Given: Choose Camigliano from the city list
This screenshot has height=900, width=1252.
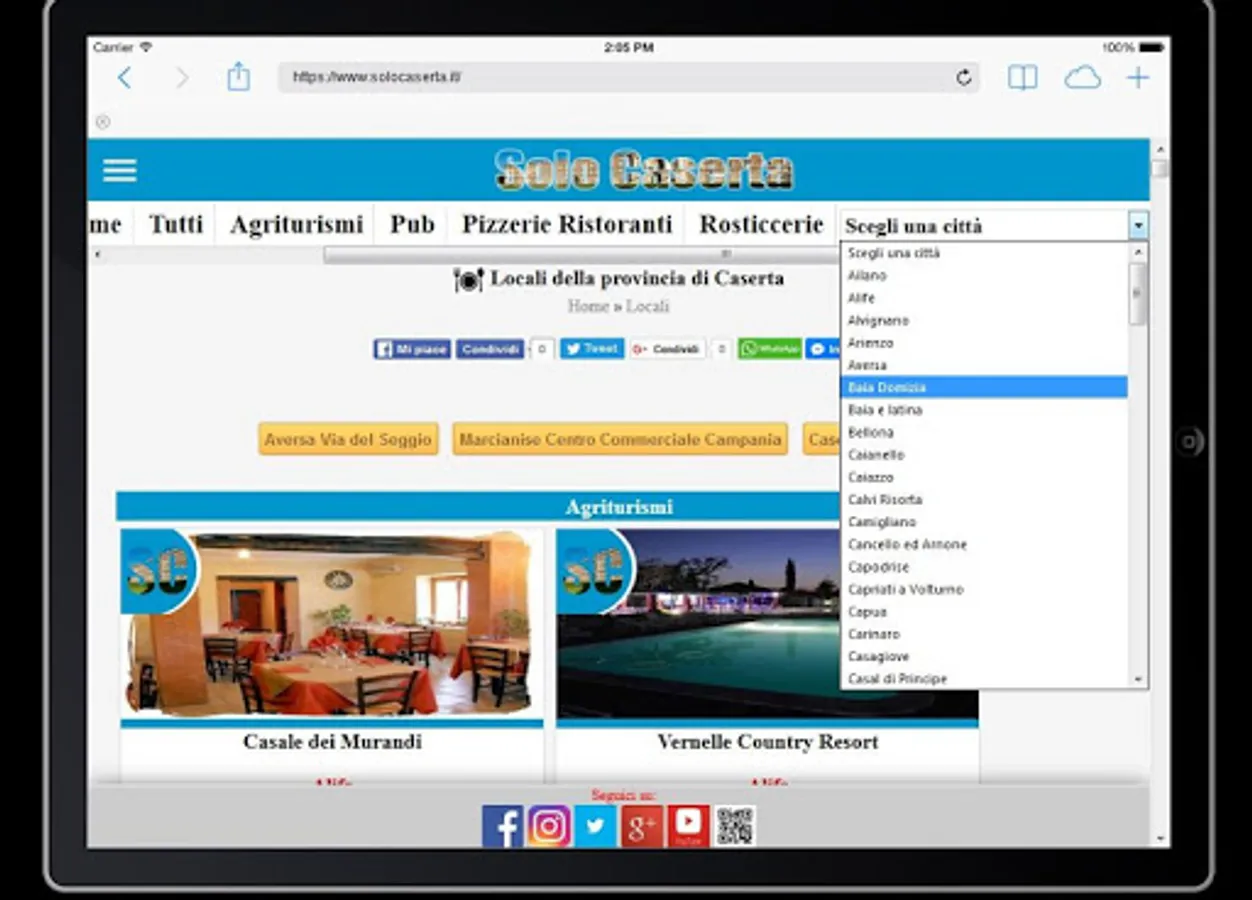Looking at the screenshot, I should click(984, 522).
